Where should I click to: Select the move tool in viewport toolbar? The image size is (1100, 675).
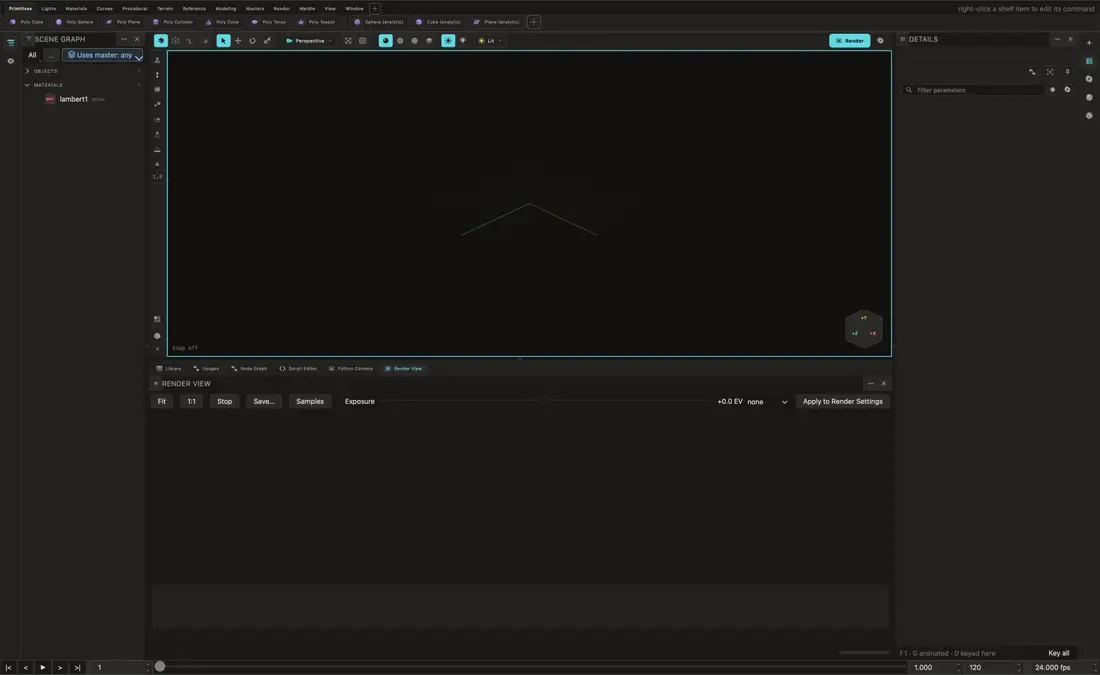(238, 41)
